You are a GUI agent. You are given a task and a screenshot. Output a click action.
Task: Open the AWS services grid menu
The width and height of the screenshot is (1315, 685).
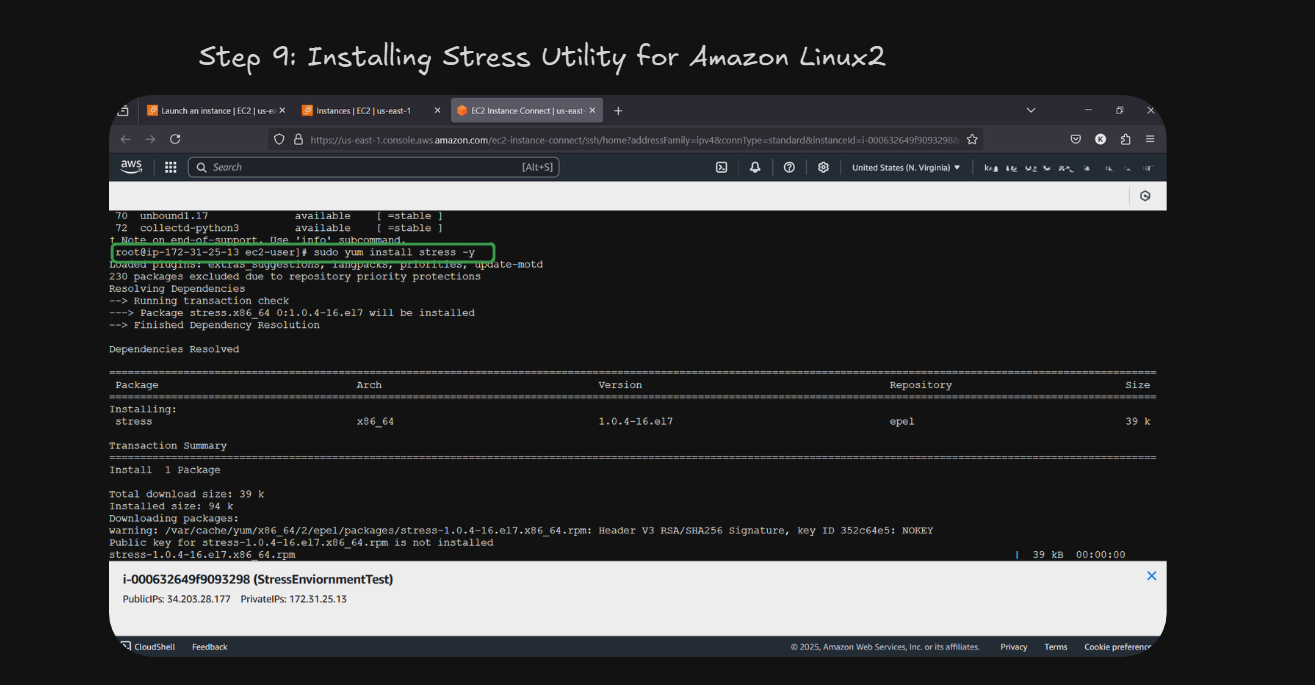coord(171,167)
